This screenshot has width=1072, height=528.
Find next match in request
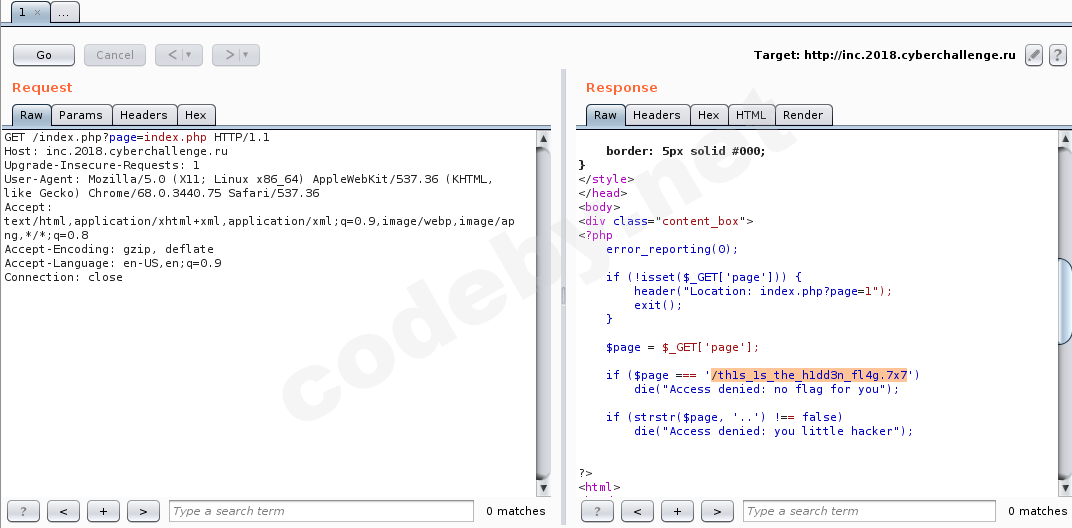[143, 511]
